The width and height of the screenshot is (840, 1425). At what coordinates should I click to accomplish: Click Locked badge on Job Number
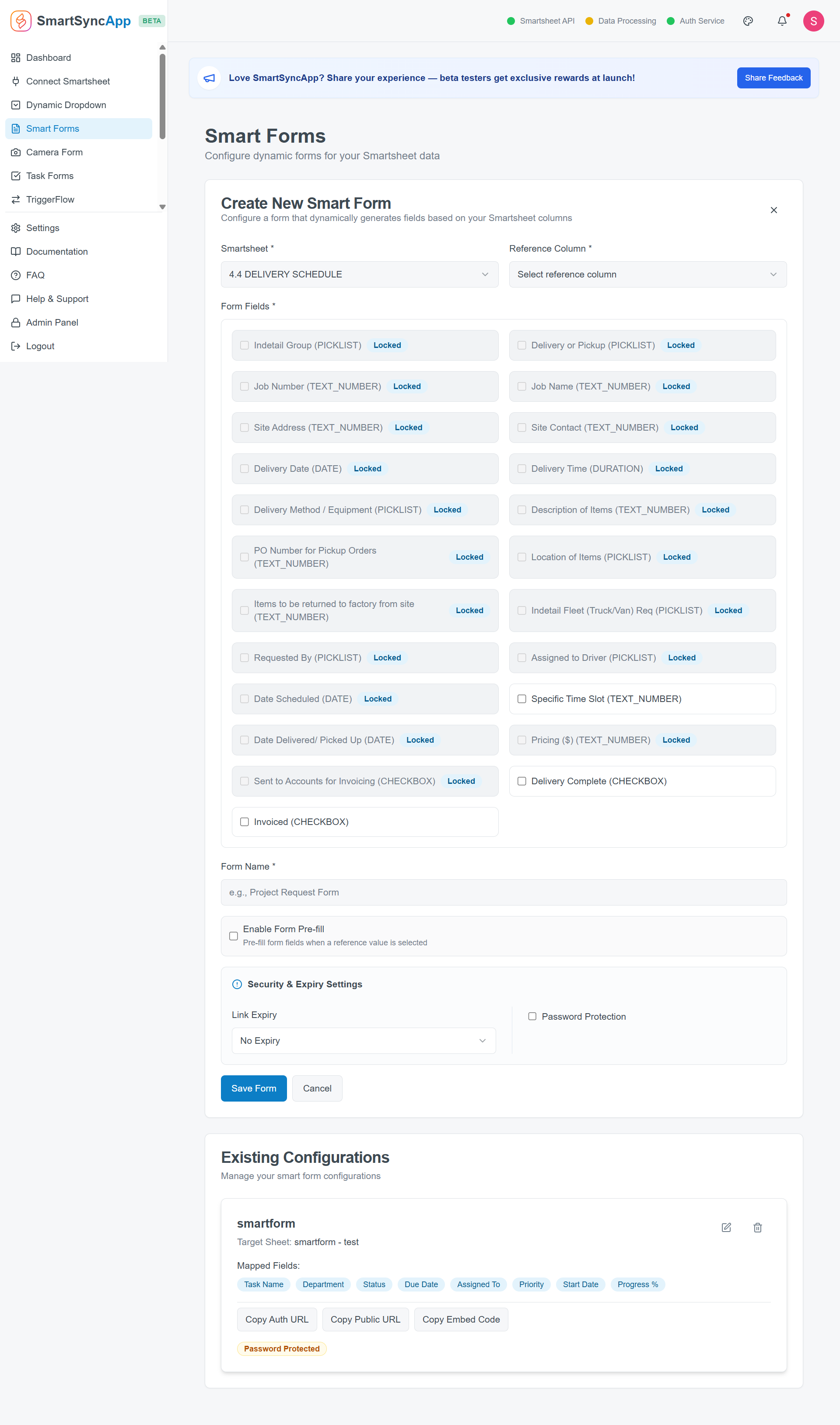407,387
